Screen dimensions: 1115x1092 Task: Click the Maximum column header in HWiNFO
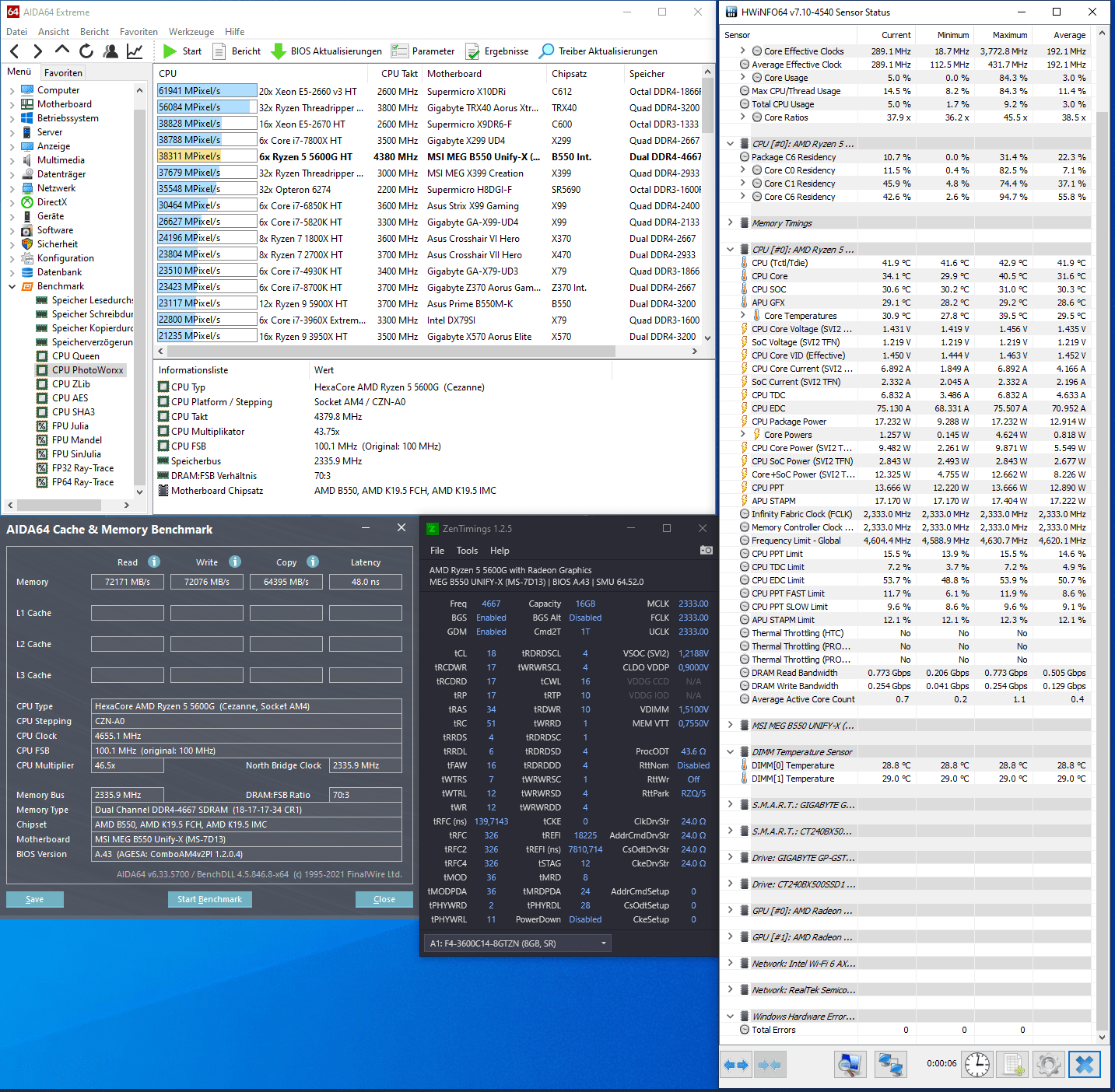pos(1003,35)
